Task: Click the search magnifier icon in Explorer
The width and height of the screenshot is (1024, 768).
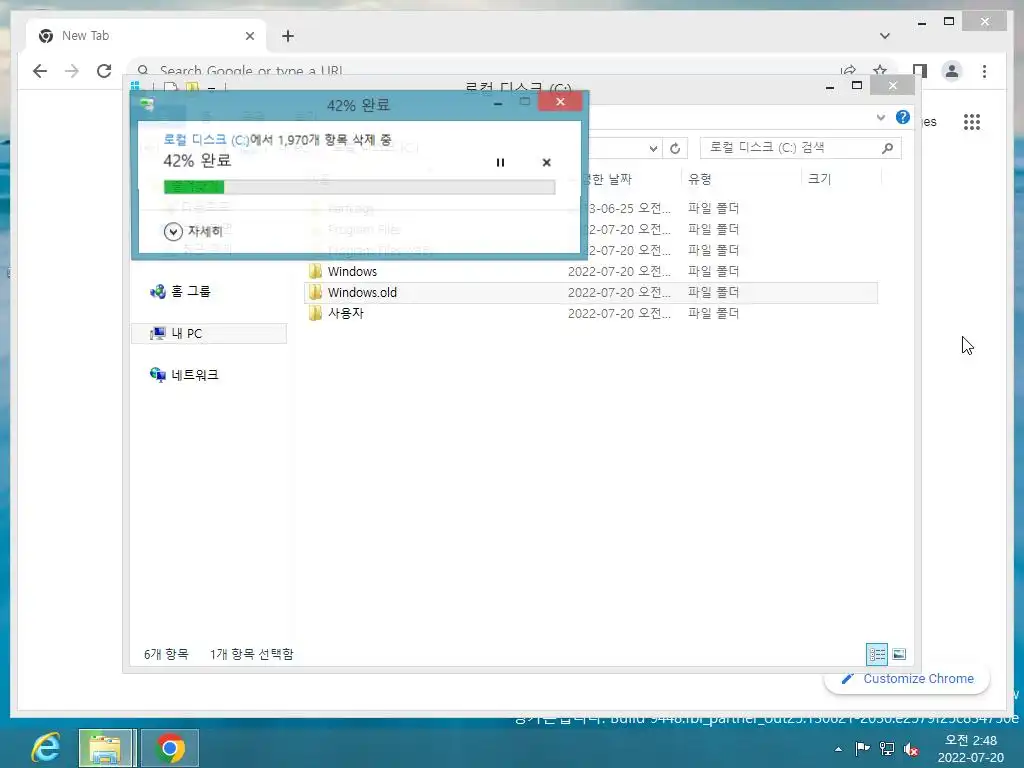Action: [x=888, y=148]
